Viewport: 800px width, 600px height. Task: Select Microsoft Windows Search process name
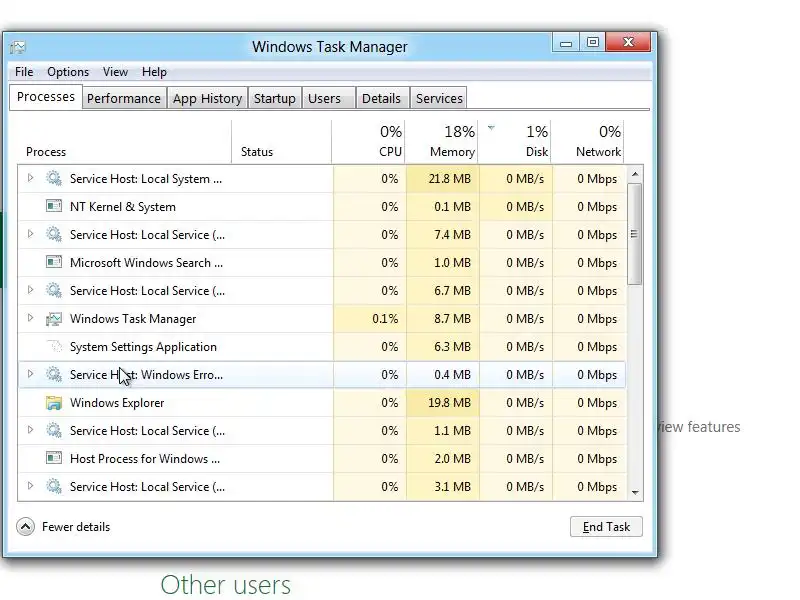(x=146, y=262)
